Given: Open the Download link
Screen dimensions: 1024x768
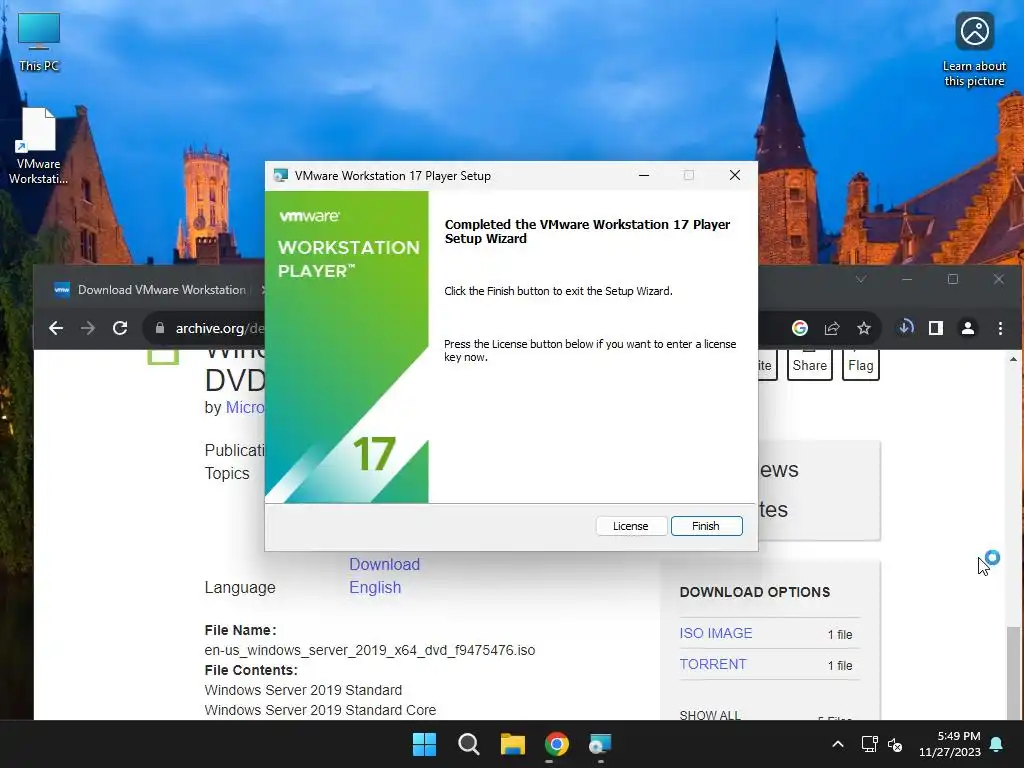Looking at the screenshot, I should coord(384,564).
